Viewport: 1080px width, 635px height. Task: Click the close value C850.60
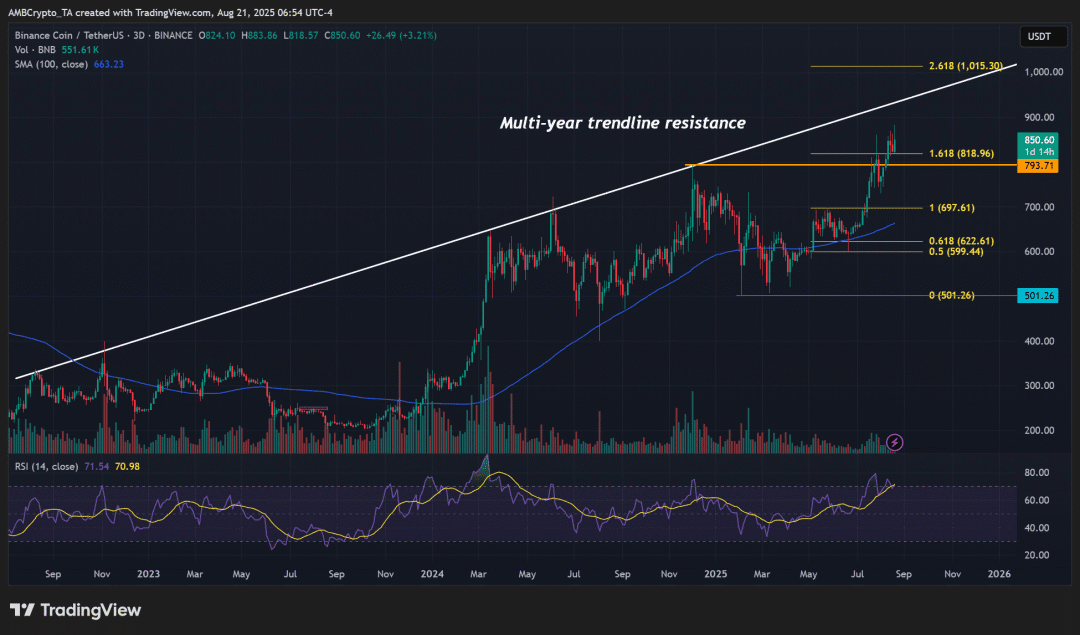342,35
